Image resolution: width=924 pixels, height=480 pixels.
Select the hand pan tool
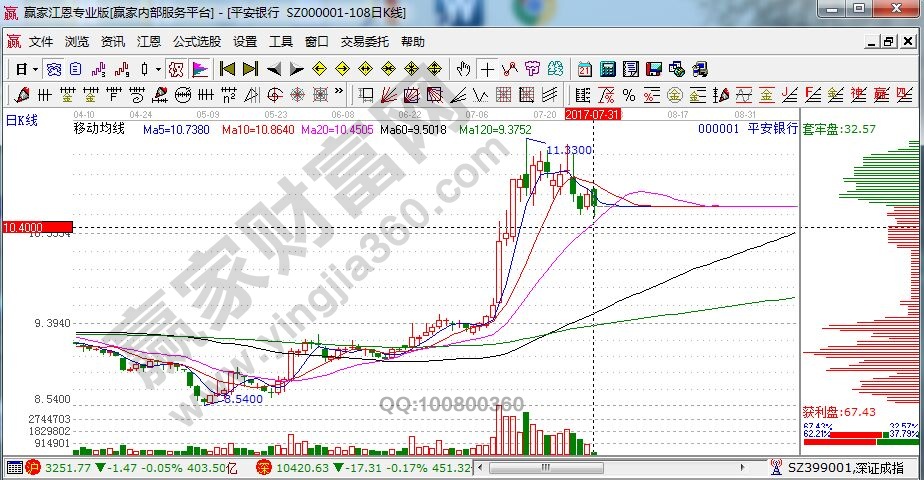[464, 69]
